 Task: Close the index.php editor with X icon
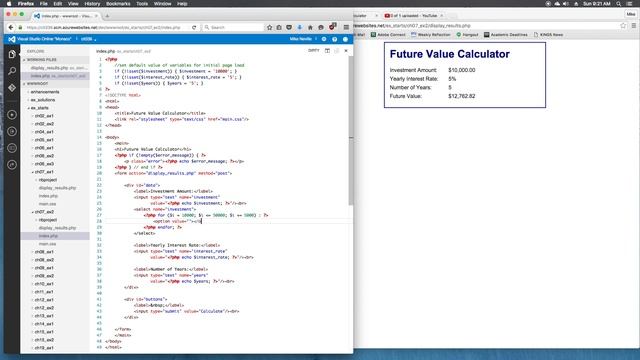(346, 51)
